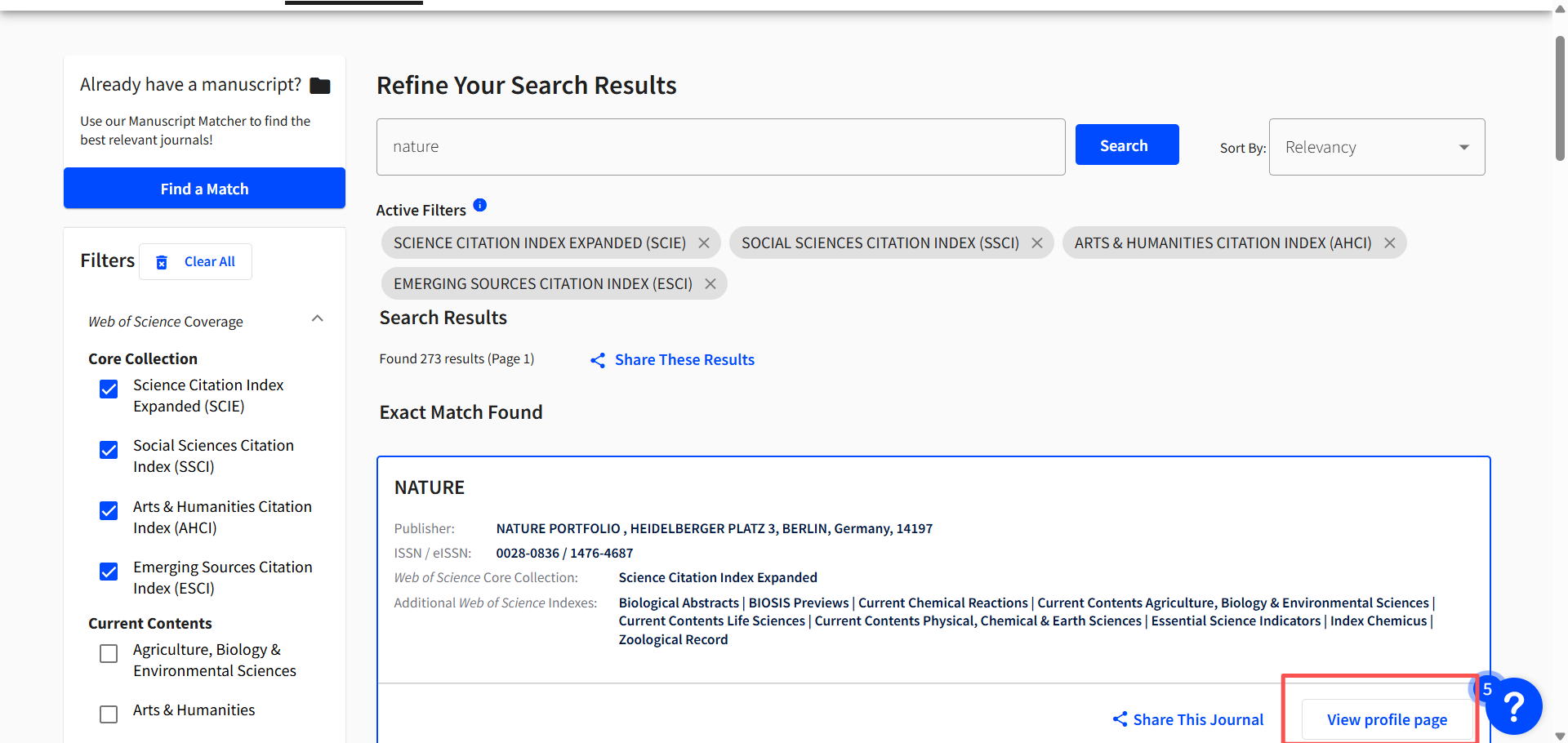Click the 'Science Citation Index Expanded' collection value
Viewport: 1568px width, 743px height.
pyautogui.click(x=718, y=577)
